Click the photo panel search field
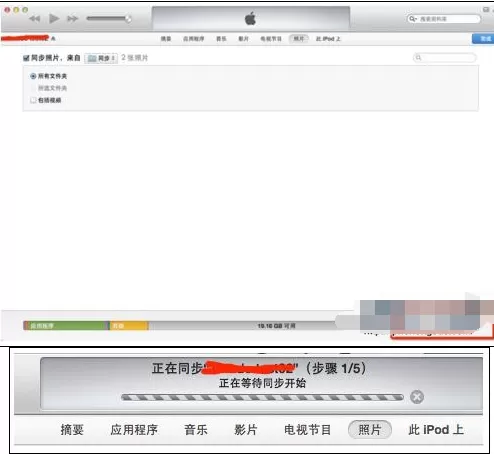 pos(445,58)
